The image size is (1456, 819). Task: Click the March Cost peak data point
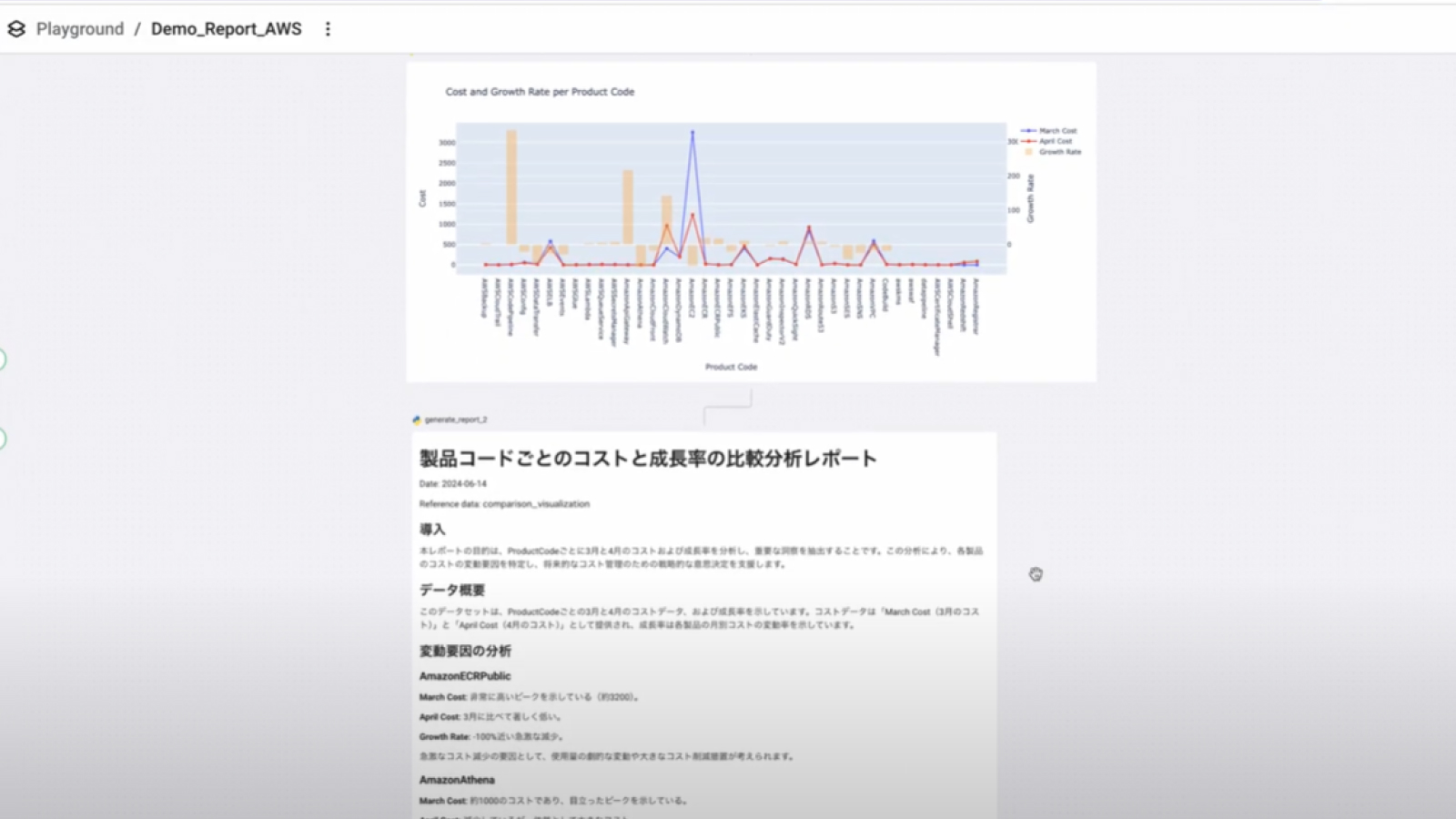coord(693,132)
